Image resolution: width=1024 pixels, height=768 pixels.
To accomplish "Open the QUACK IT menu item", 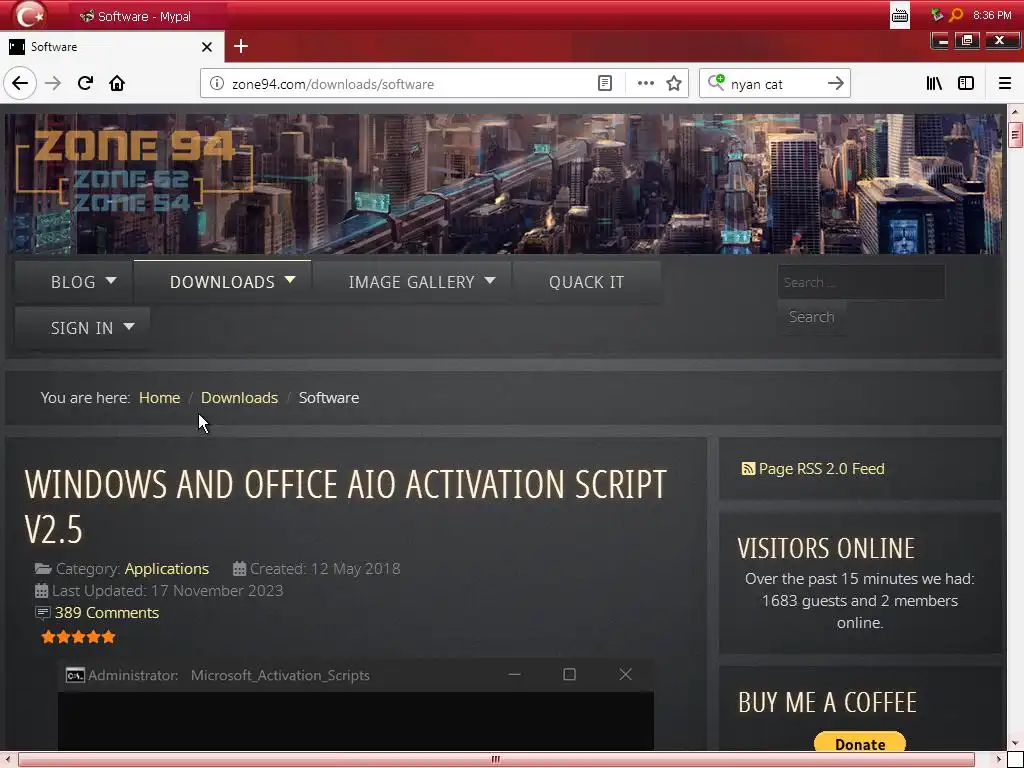I will (x=586, y=282).
